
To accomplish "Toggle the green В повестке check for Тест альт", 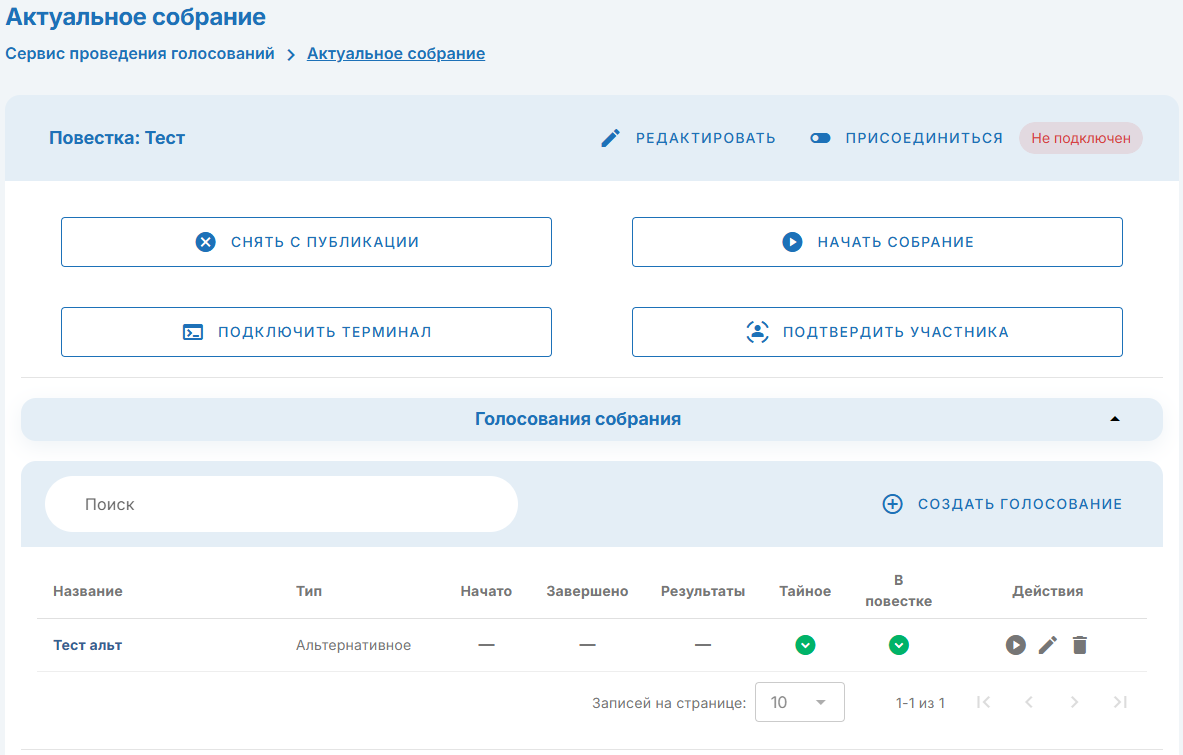I will tap(899, 645).
